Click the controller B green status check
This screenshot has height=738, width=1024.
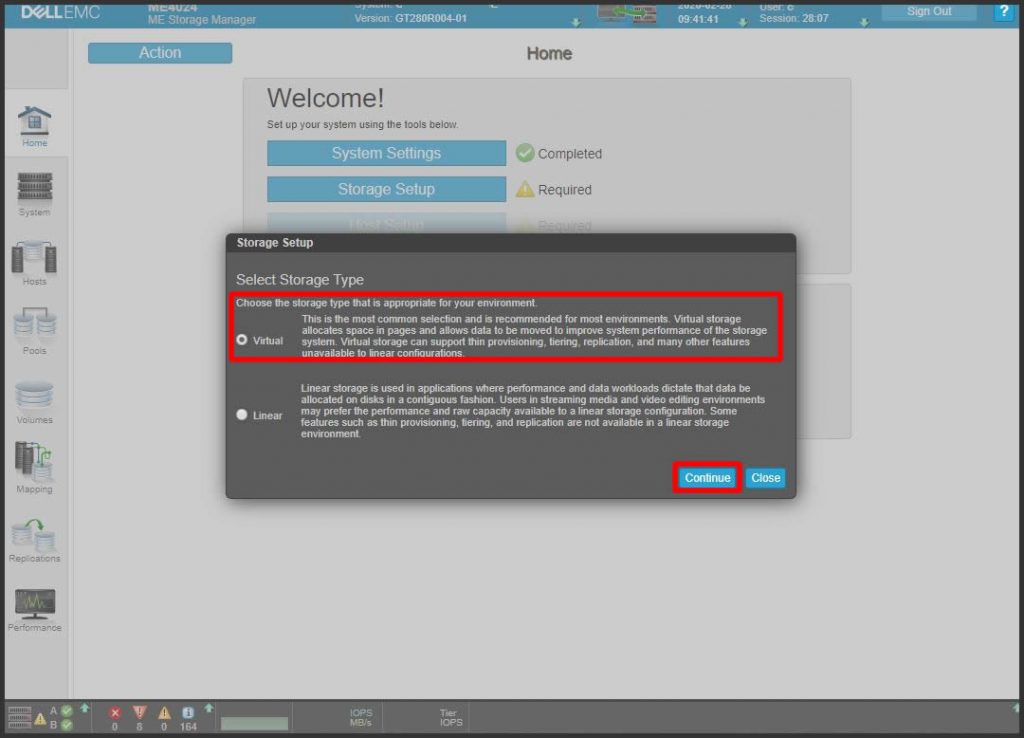click(67, 724)
